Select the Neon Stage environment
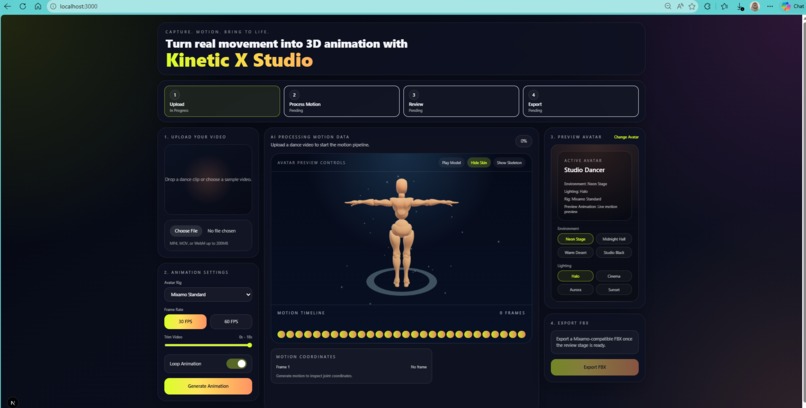Image resolution: width=806 pixels, height=408 pixels. (x=575, y=239)
